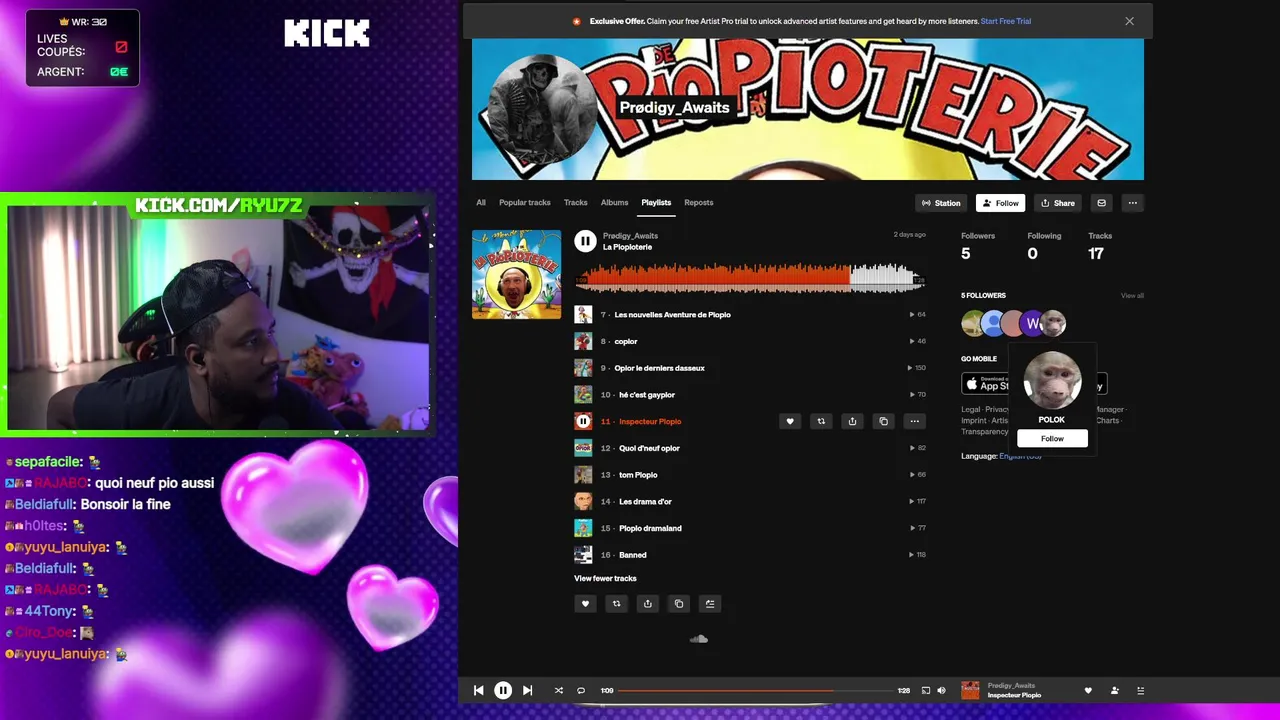Viewport: 1280px width, 720px height.
Task: Toggle shuffle in player bar
Action: pyautogui.click(x=559, y=690)
